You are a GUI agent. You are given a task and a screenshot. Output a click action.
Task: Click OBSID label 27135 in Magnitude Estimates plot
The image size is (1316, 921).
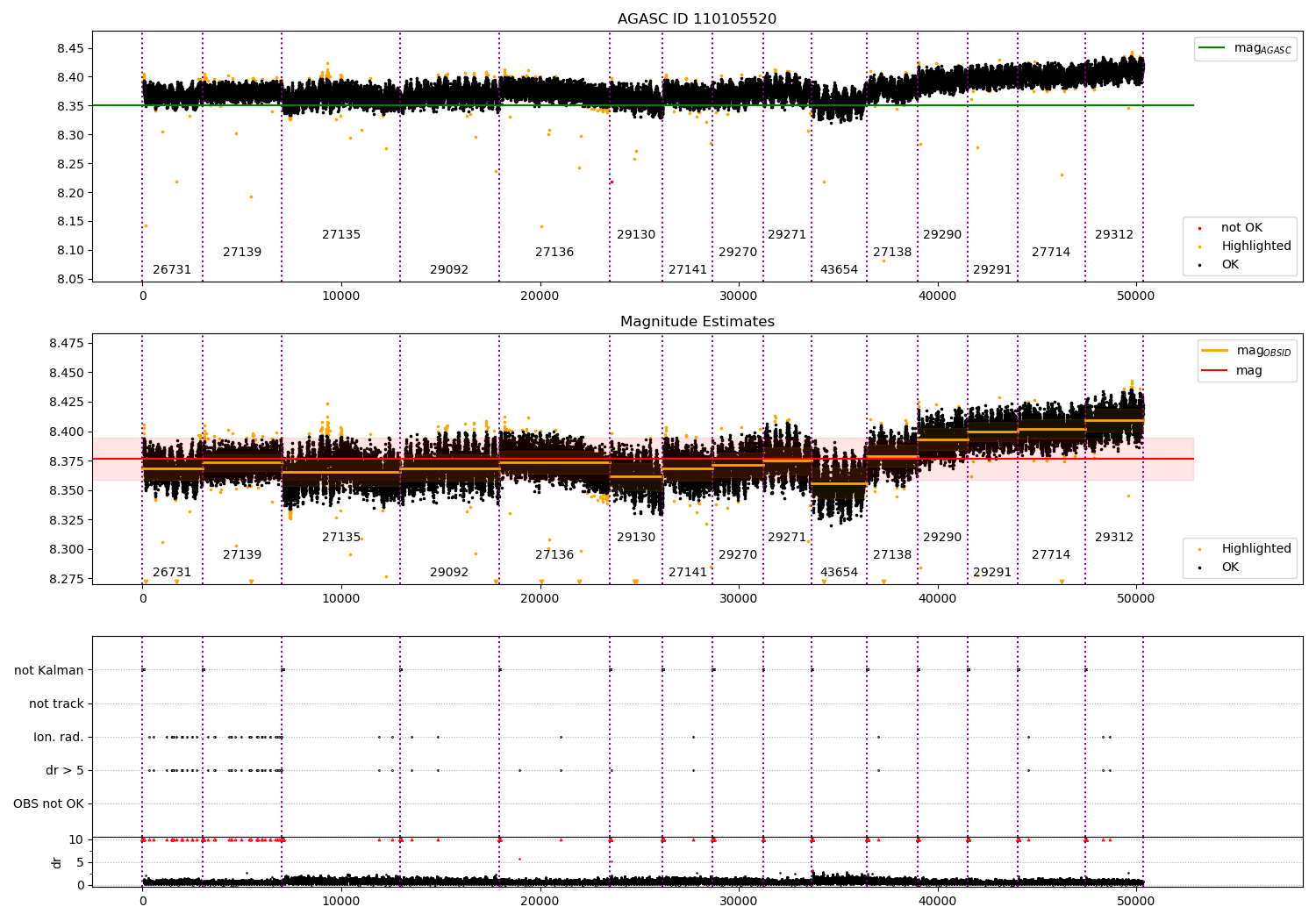pyautogui.click(x=341, y=537)
